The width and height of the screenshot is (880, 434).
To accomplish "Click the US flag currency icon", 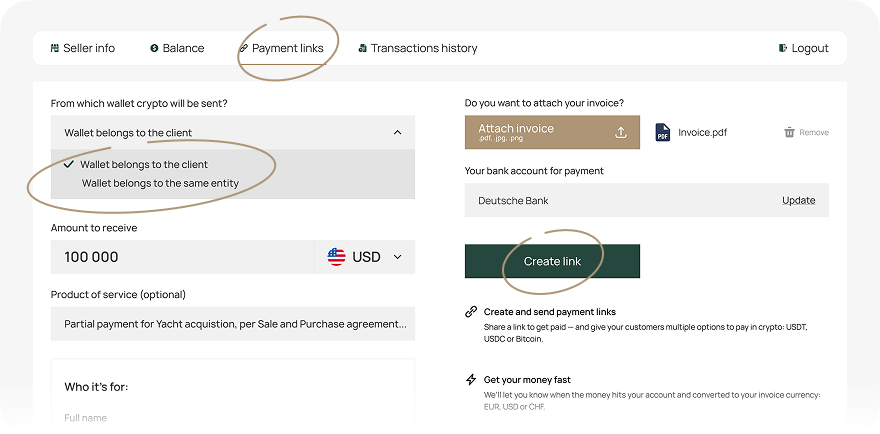I will pyautogui.click(x=337, y=257).
